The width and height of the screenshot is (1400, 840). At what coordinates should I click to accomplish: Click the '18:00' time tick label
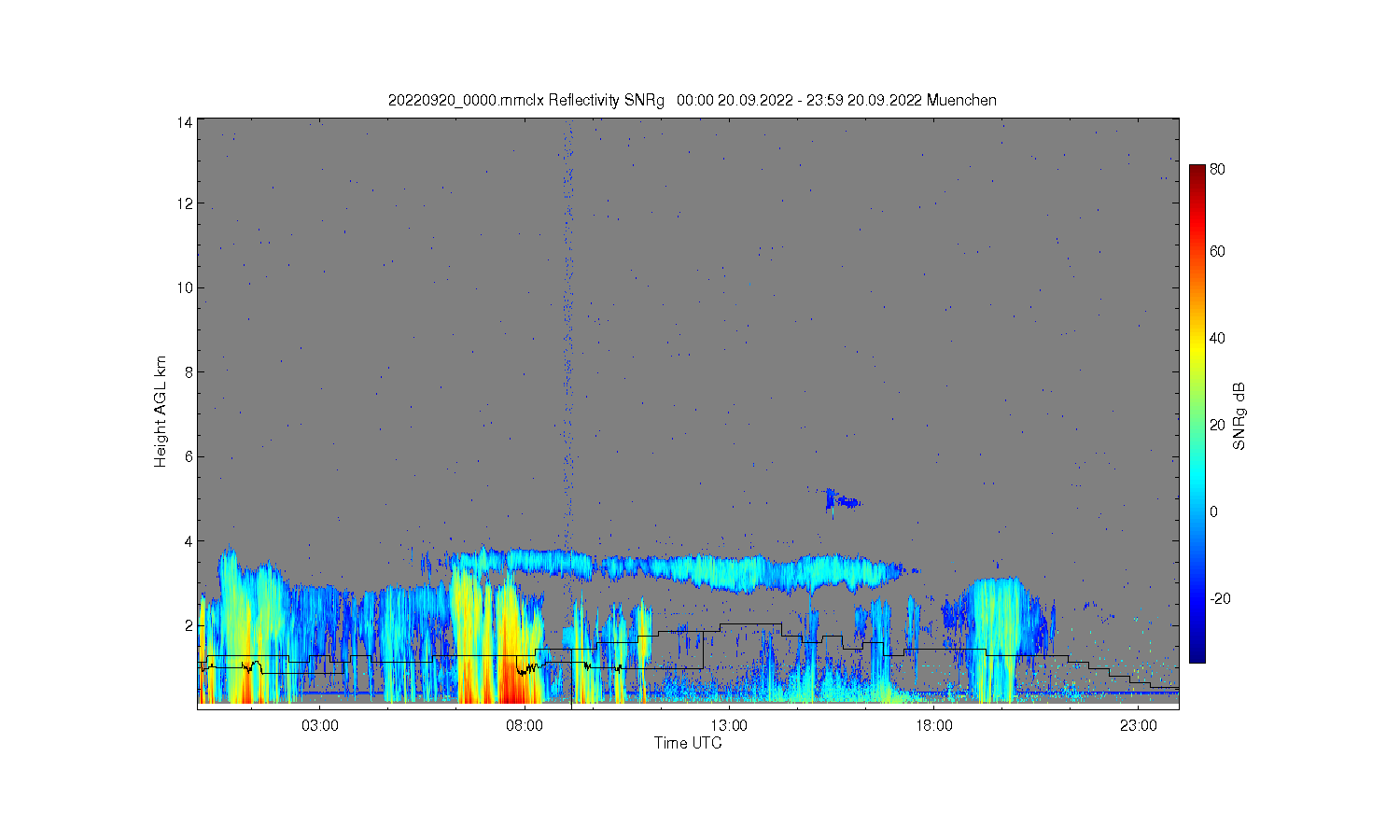coord(933,725)
